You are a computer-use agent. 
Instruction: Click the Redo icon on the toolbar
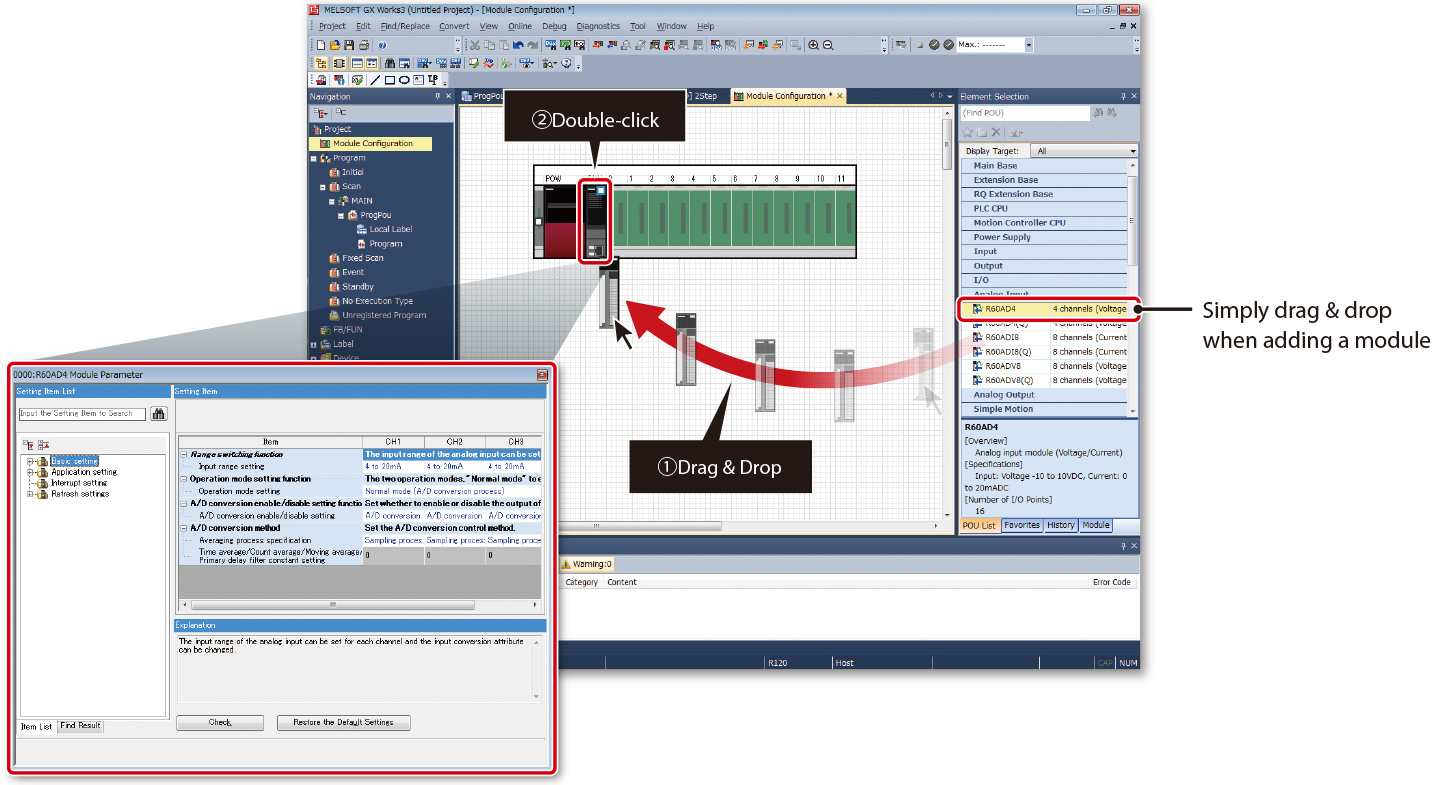pos(533,45)
